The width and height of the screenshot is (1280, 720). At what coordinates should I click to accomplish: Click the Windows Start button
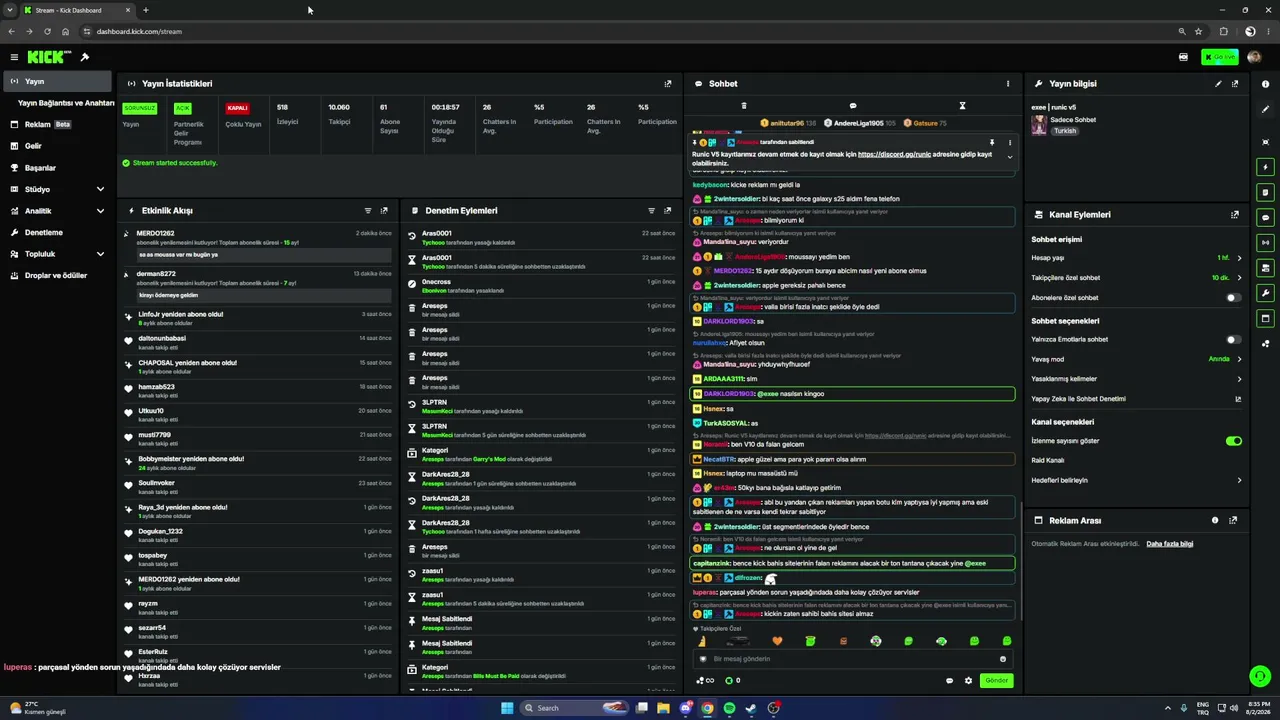pos(507,708)
